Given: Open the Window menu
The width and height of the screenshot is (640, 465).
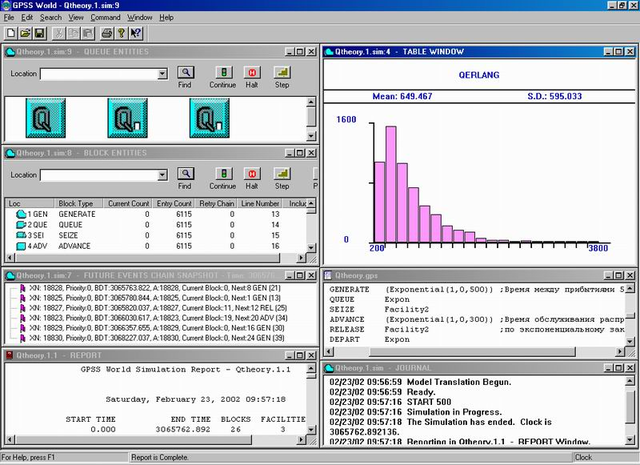Looking at the screenshot, I should point(140,18).
